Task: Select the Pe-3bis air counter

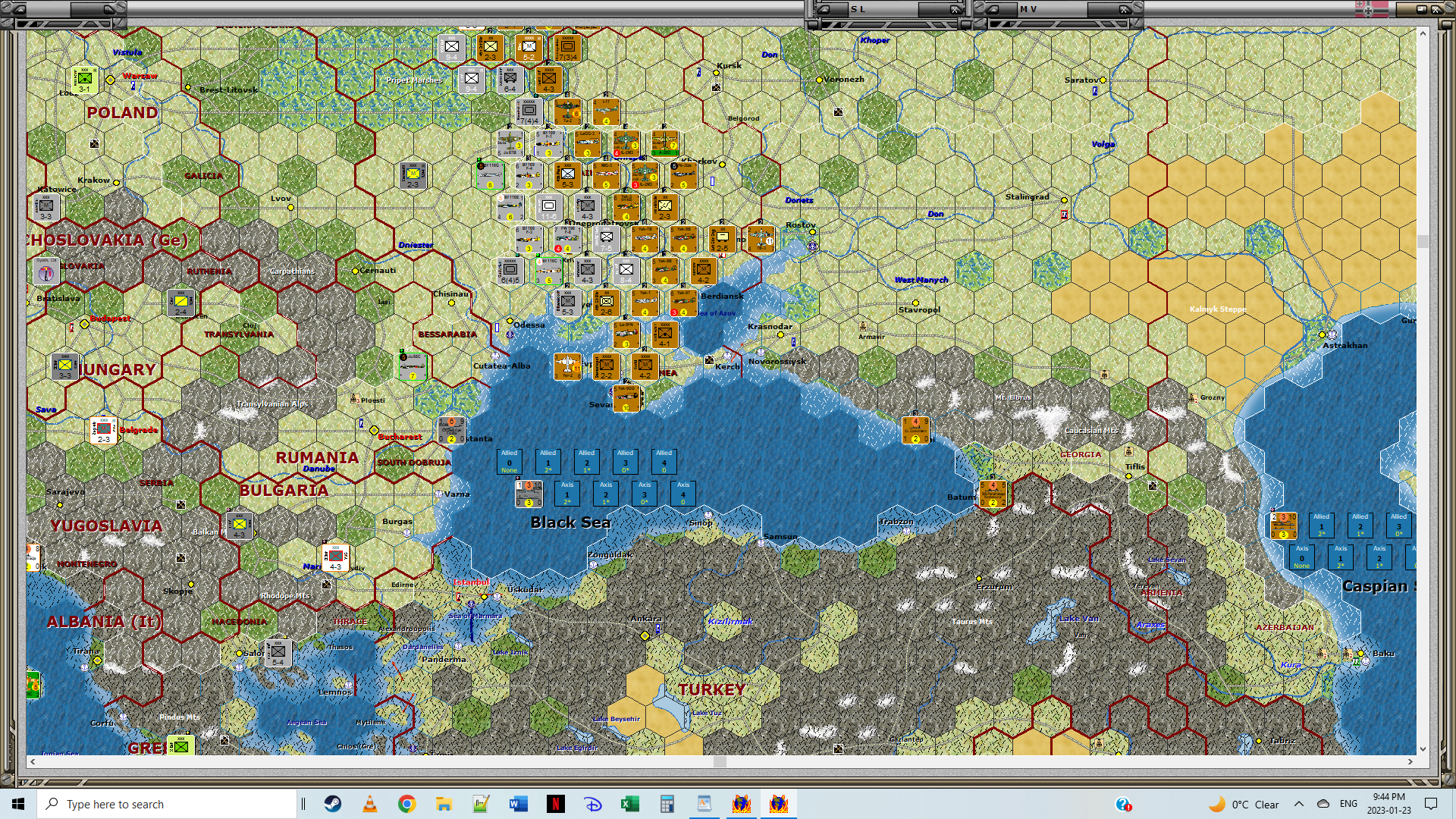Action: click(x=684, y=175)
